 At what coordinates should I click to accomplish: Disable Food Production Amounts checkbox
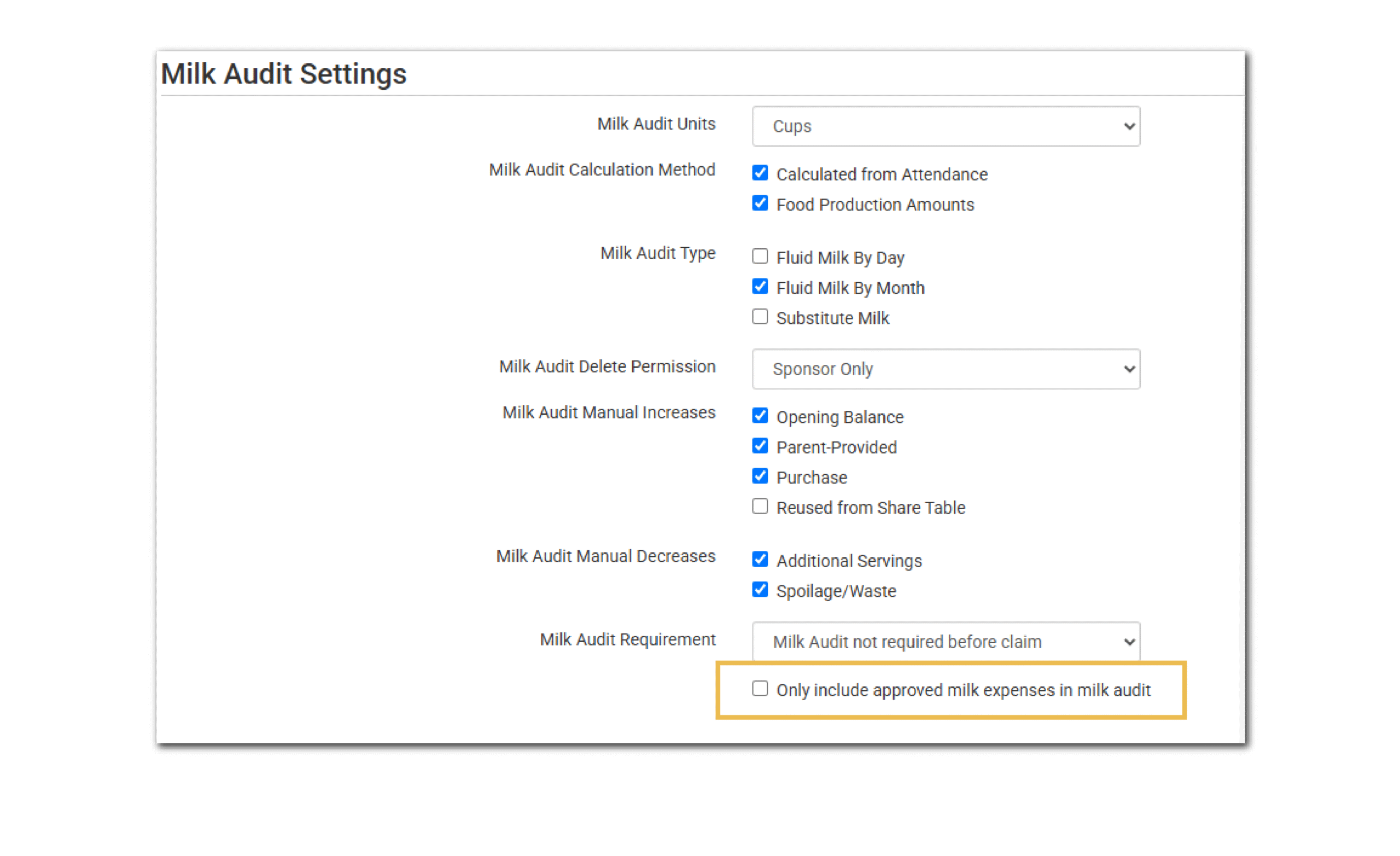click(x=760, y=203)
